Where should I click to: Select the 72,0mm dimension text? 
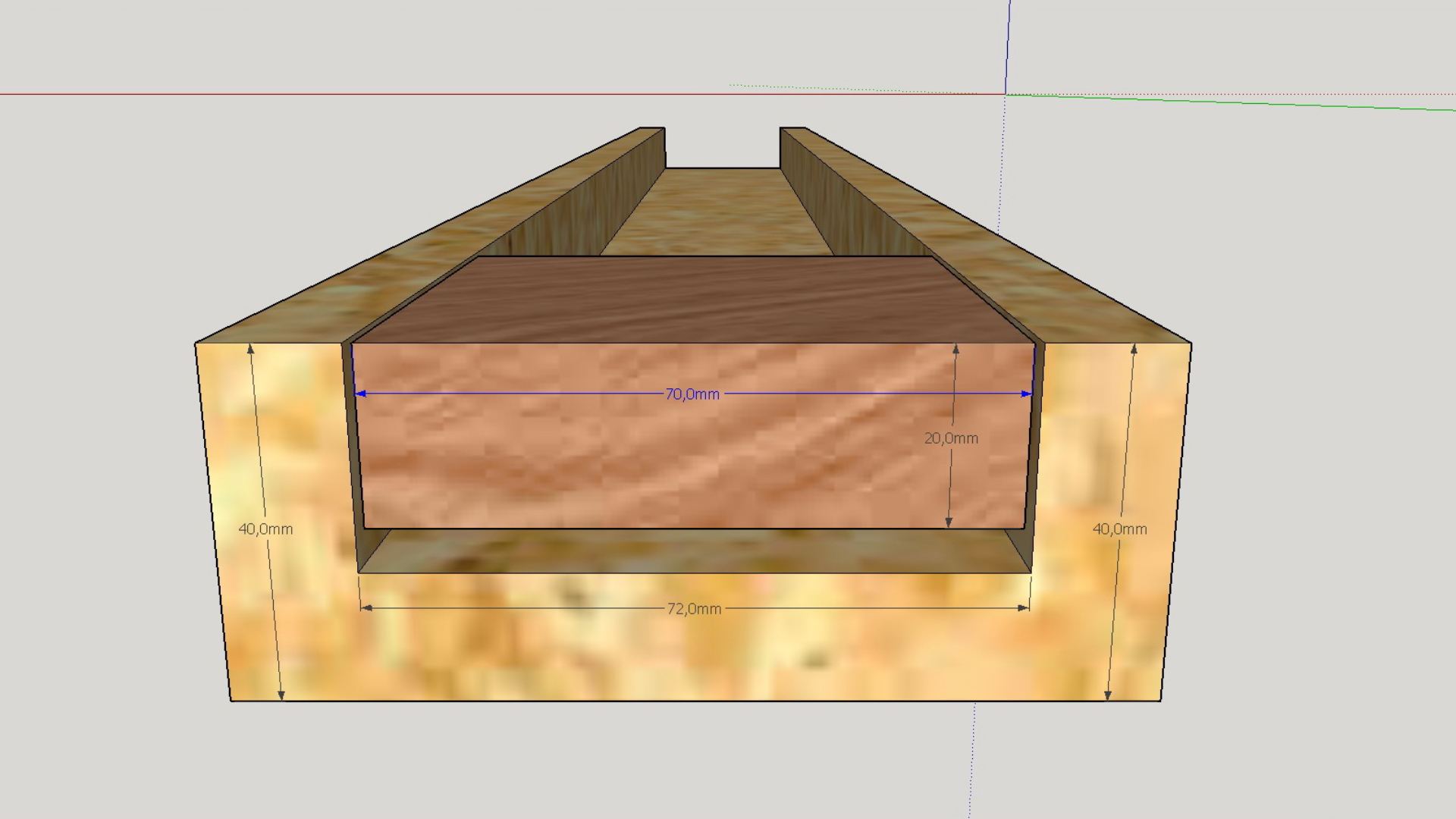click(694, 609)
